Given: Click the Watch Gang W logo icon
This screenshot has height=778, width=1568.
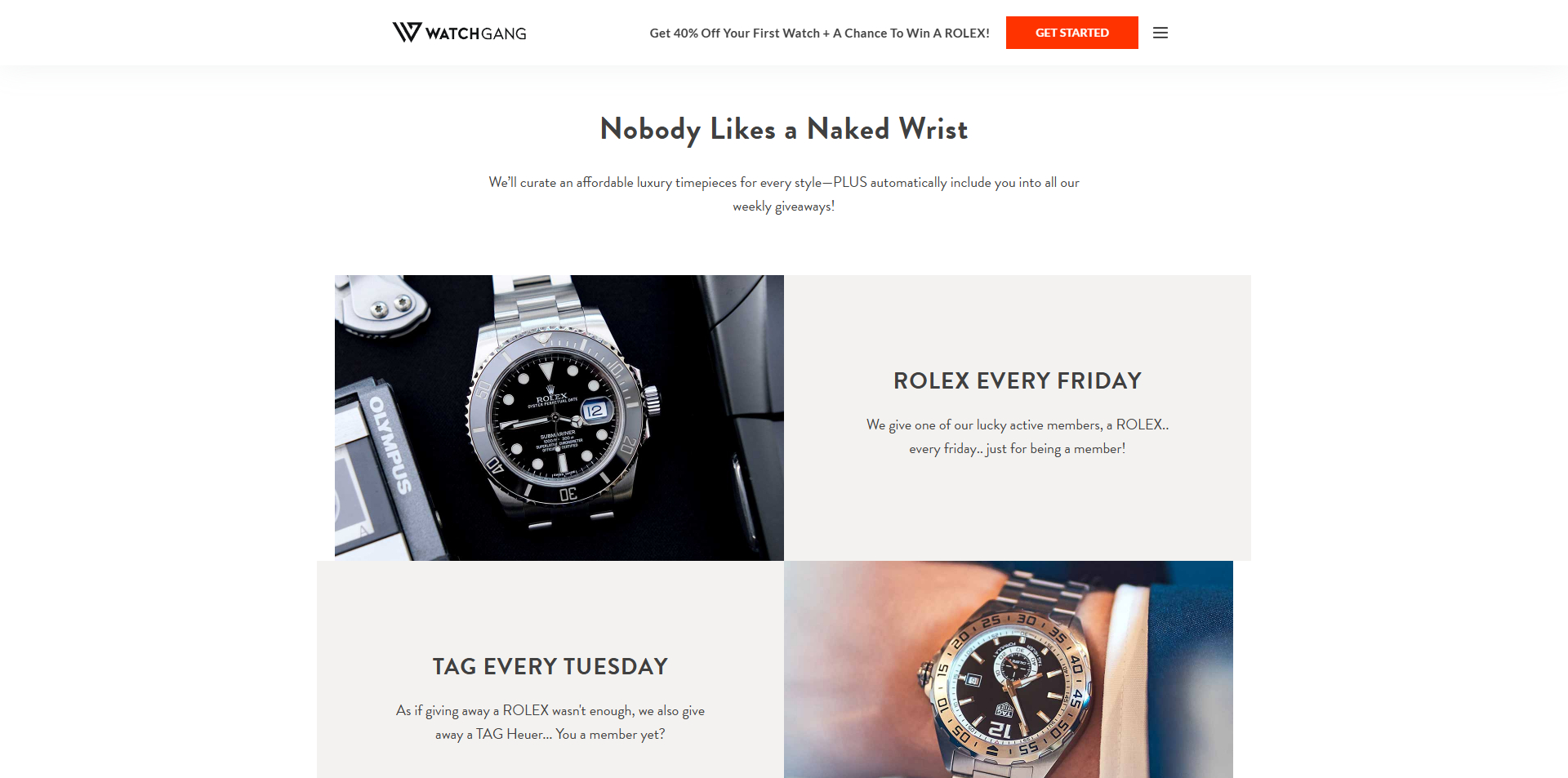Looking at the screenshot, I should pyautogui.click(x=407, y=33).
